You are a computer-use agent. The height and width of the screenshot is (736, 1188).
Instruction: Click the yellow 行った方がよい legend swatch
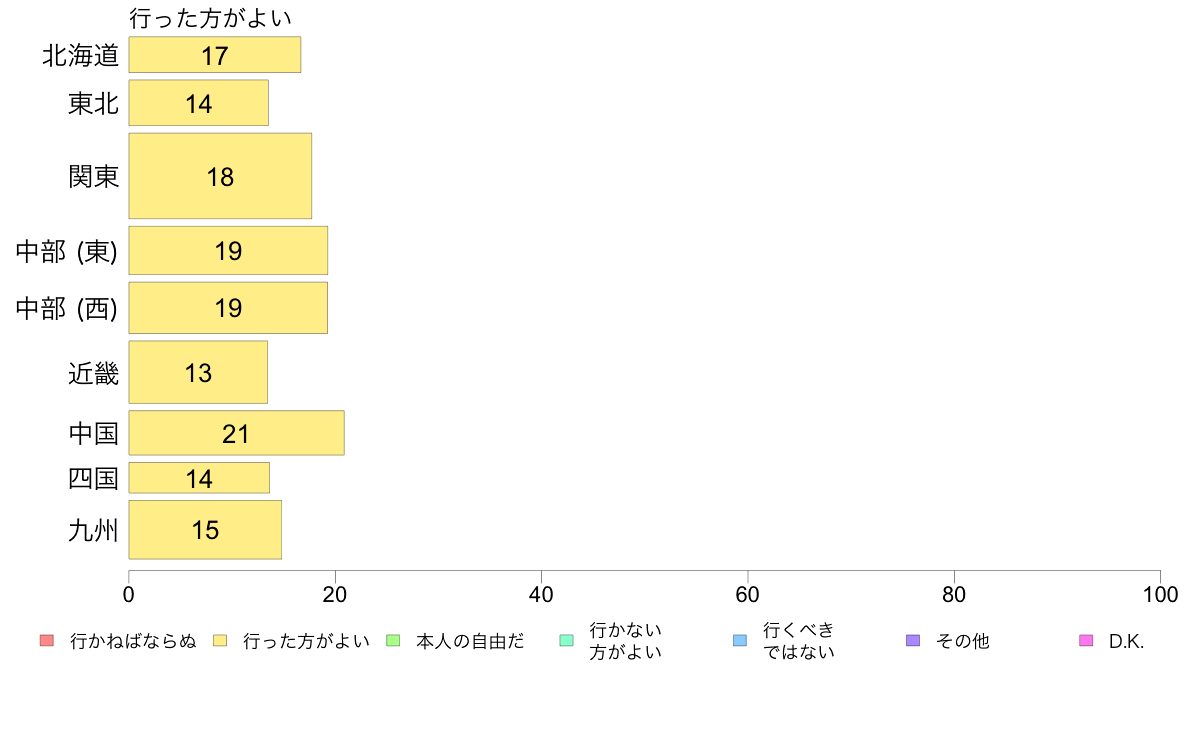click(x=220, y=640)
